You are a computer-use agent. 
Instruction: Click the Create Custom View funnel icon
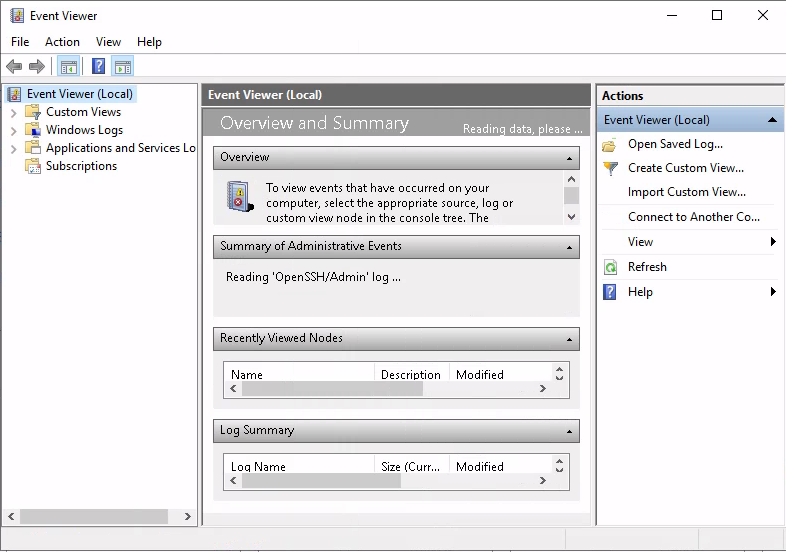tap(610, 168)
